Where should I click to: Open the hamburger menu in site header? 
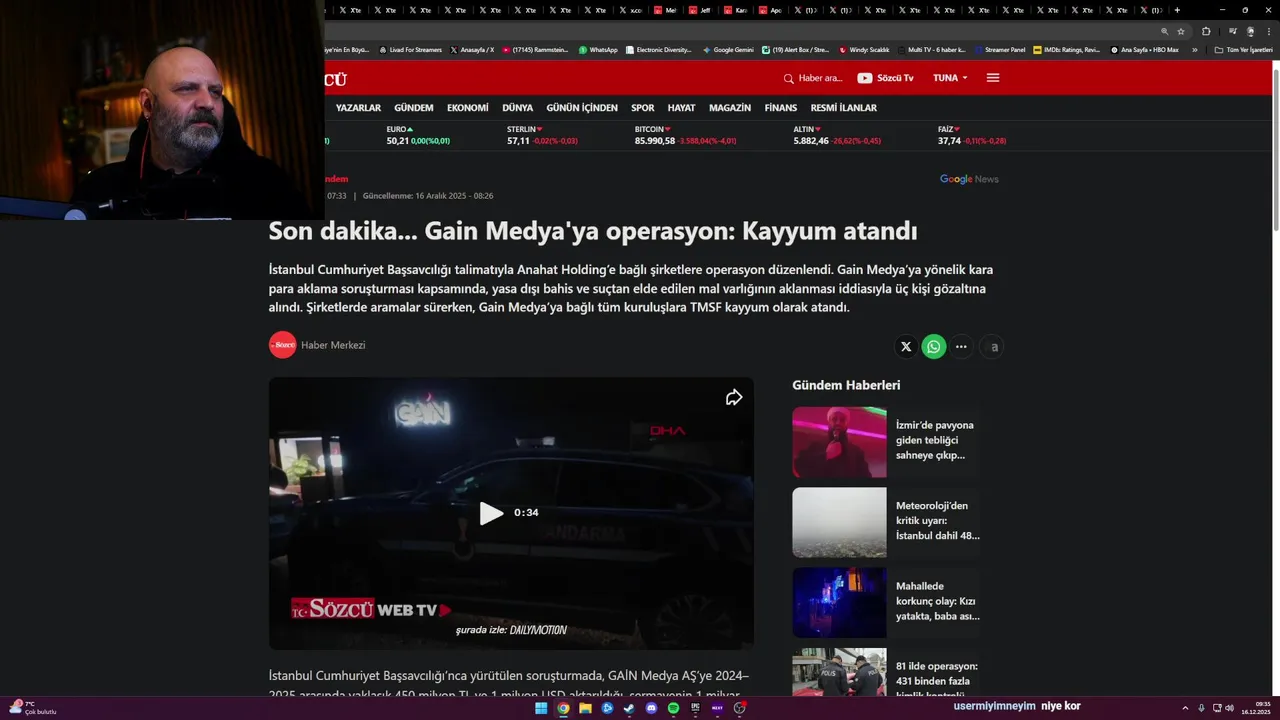pos(993,78)
